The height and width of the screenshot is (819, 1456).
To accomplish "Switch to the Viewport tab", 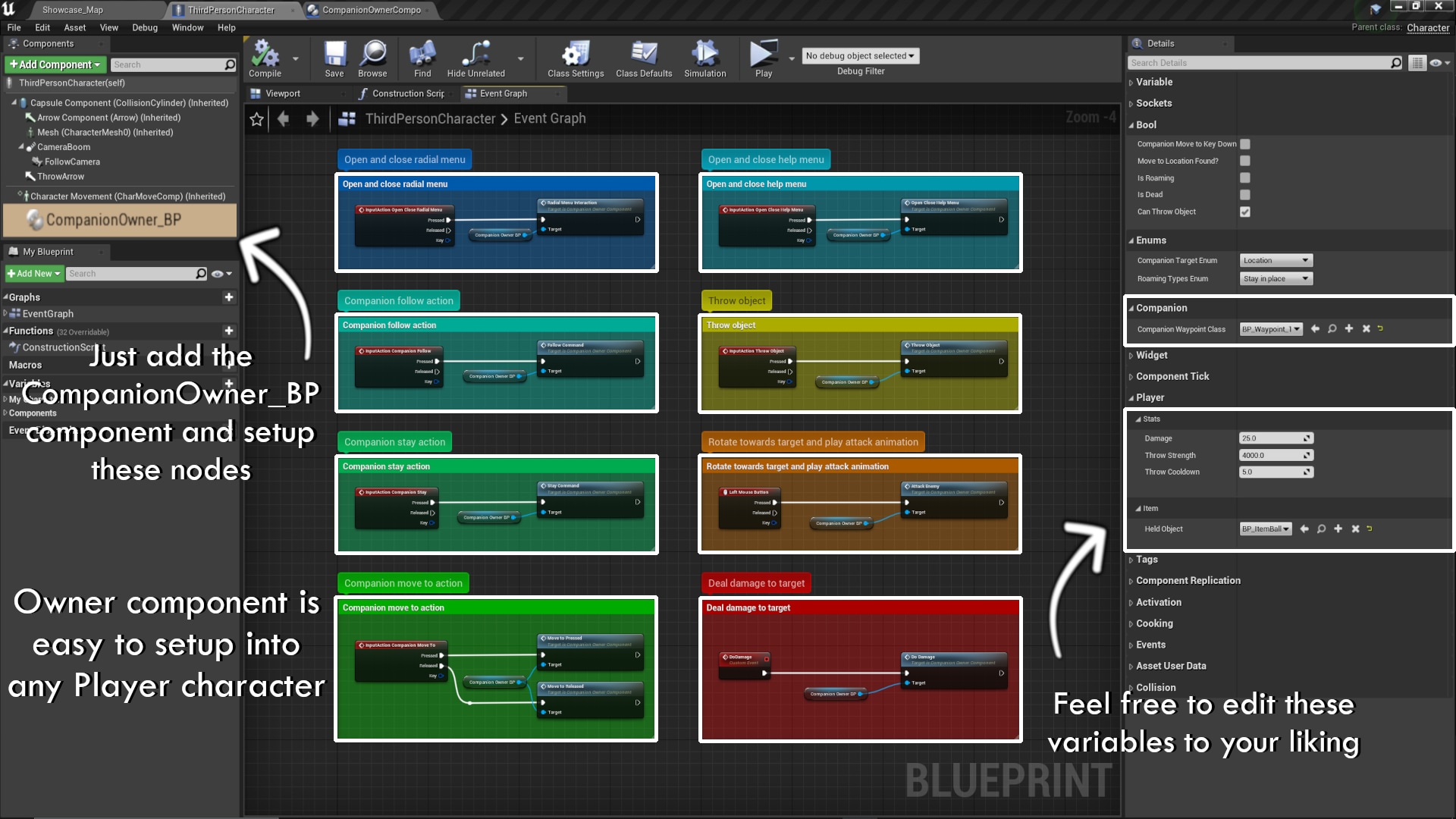I will [x=285, y=93].
